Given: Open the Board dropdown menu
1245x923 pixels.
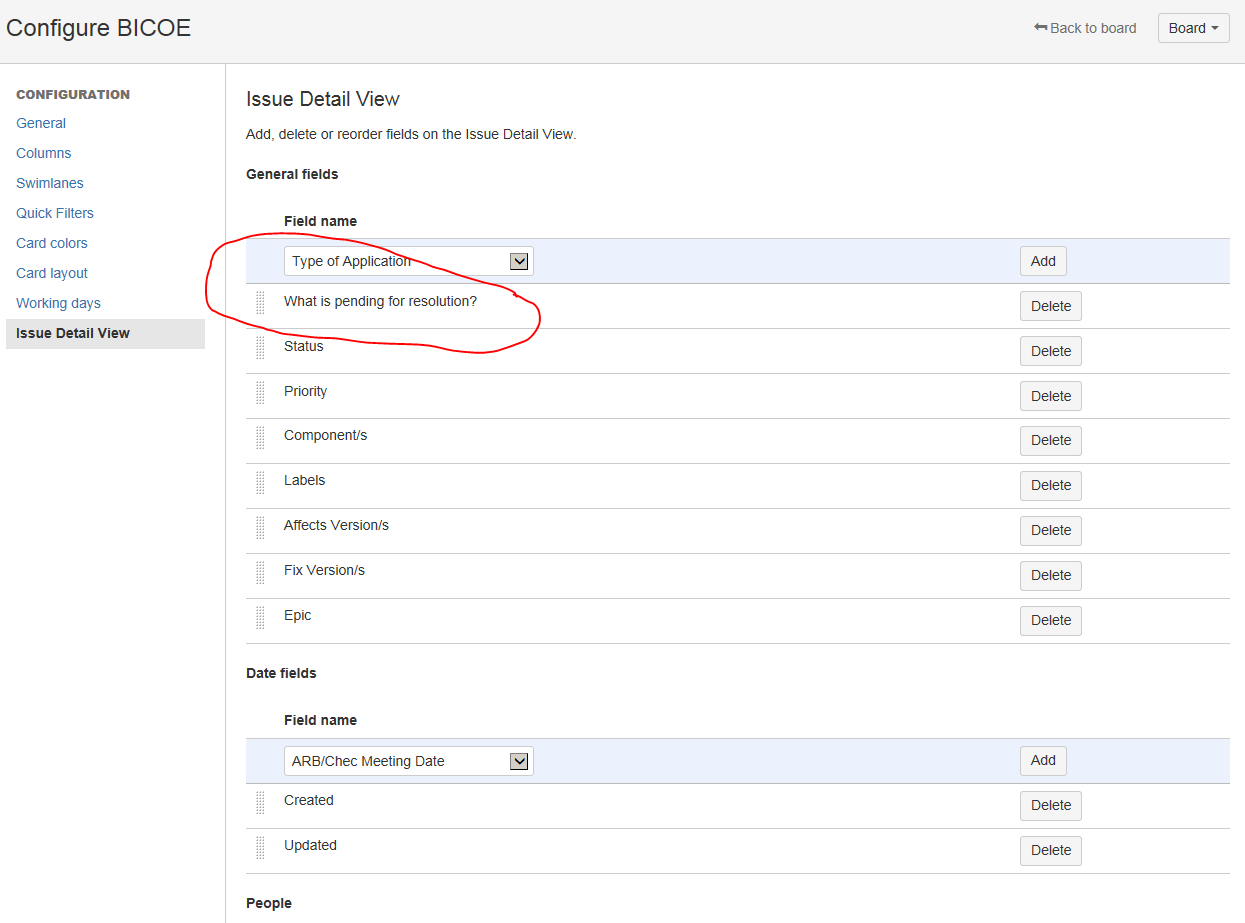Looking at the screenshot, I should tap(1193, 28).
